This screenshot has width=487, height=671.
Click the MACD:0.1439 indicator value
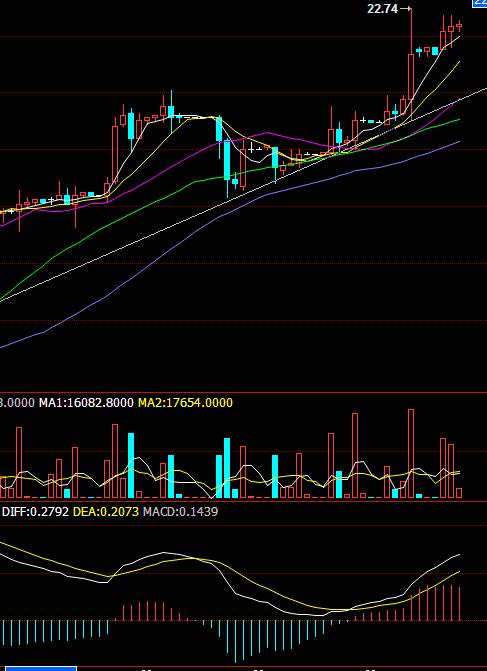point(180,511)
